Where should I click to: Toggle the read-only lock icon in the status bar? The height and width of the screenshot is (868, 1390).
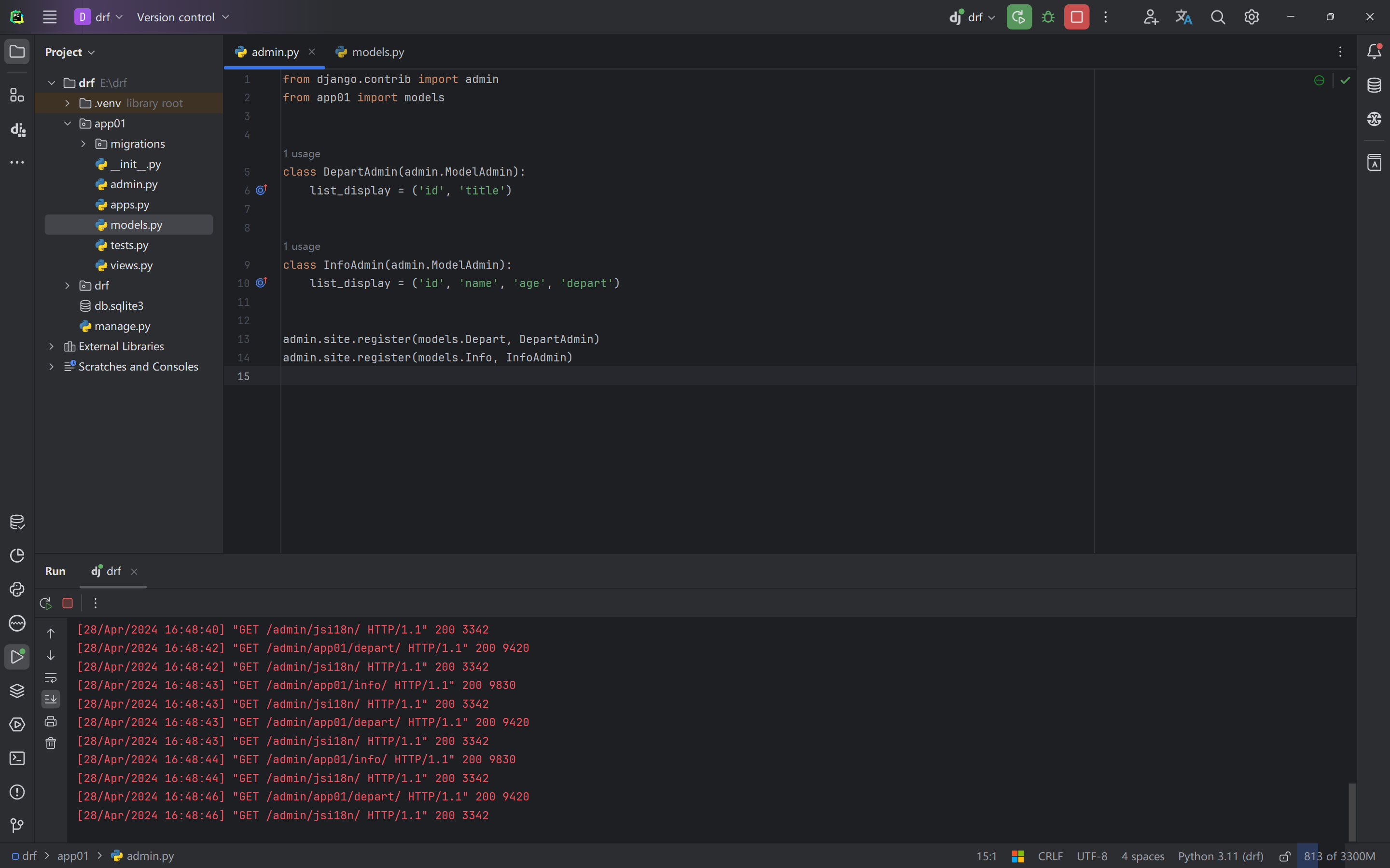pos(1284,856)
